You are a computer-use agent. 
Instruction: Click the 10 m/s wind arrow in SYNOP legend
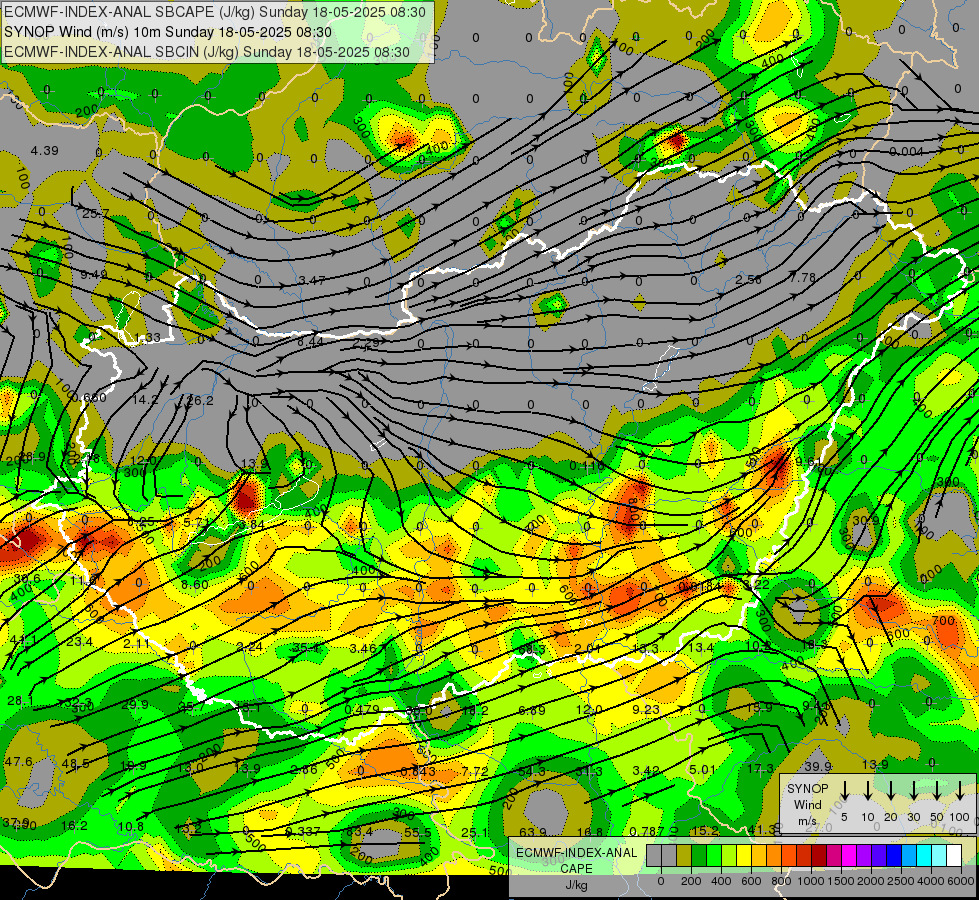pyautogui.click(x=868, y=790)
